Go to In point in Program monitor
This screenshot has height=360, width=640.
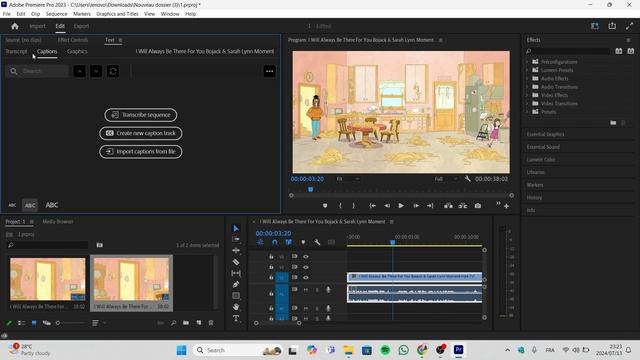tap(373, 206)
